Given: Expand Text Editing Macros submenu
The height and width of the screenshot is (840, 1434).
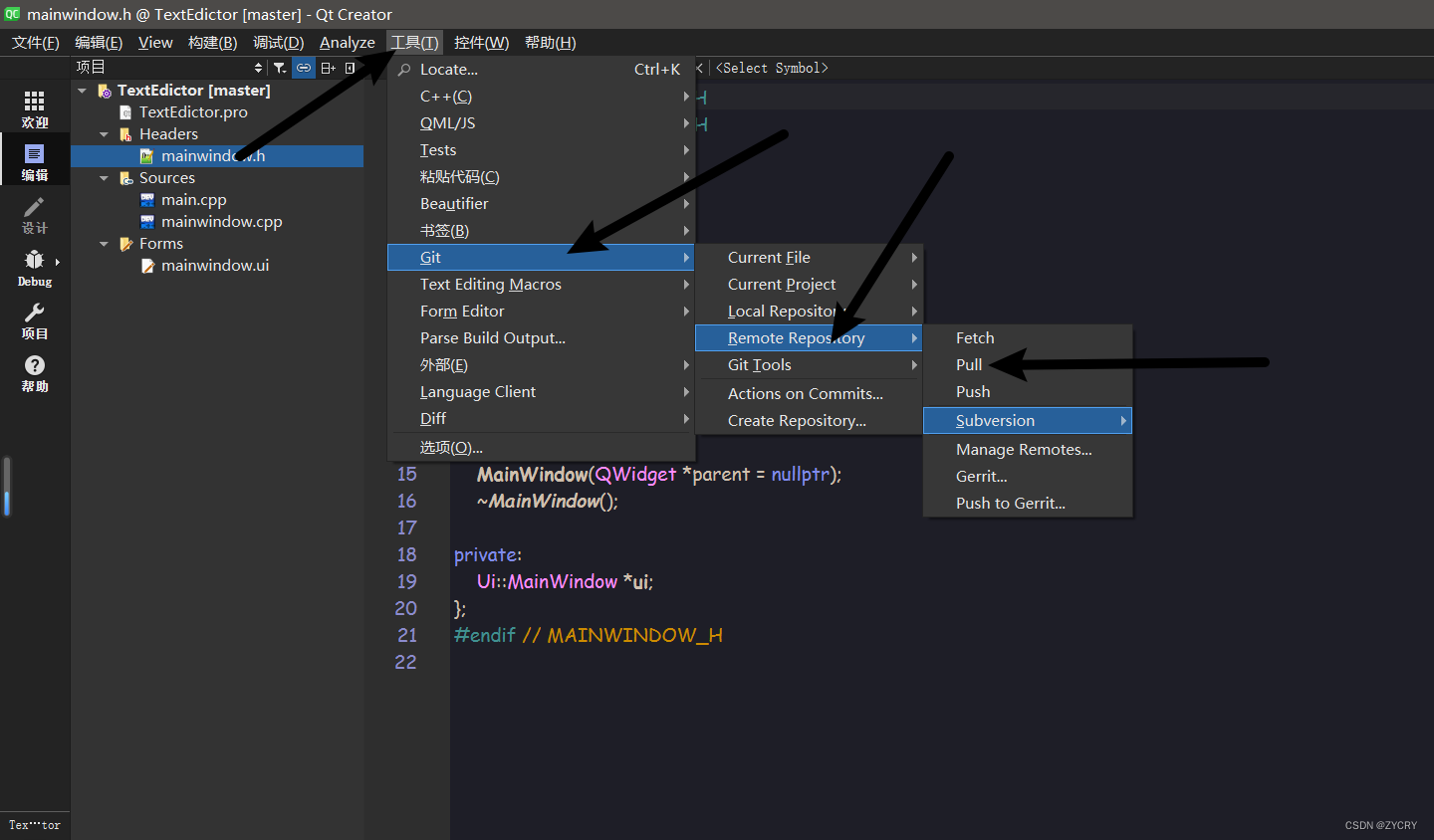Looking at the screenshot, I should [541, 285].
